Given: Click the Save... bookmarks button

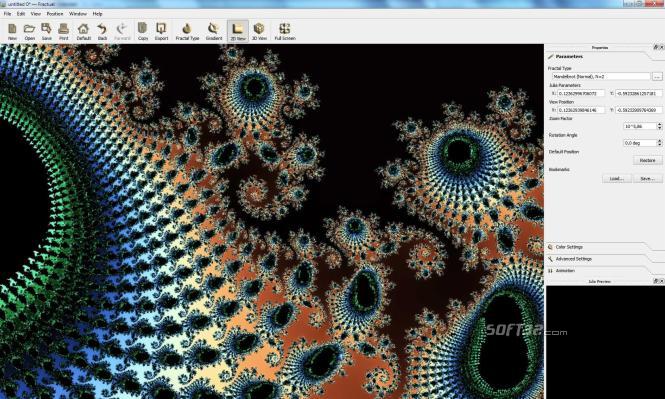Looking at the screenshot, I should click(x=648, y=179).
